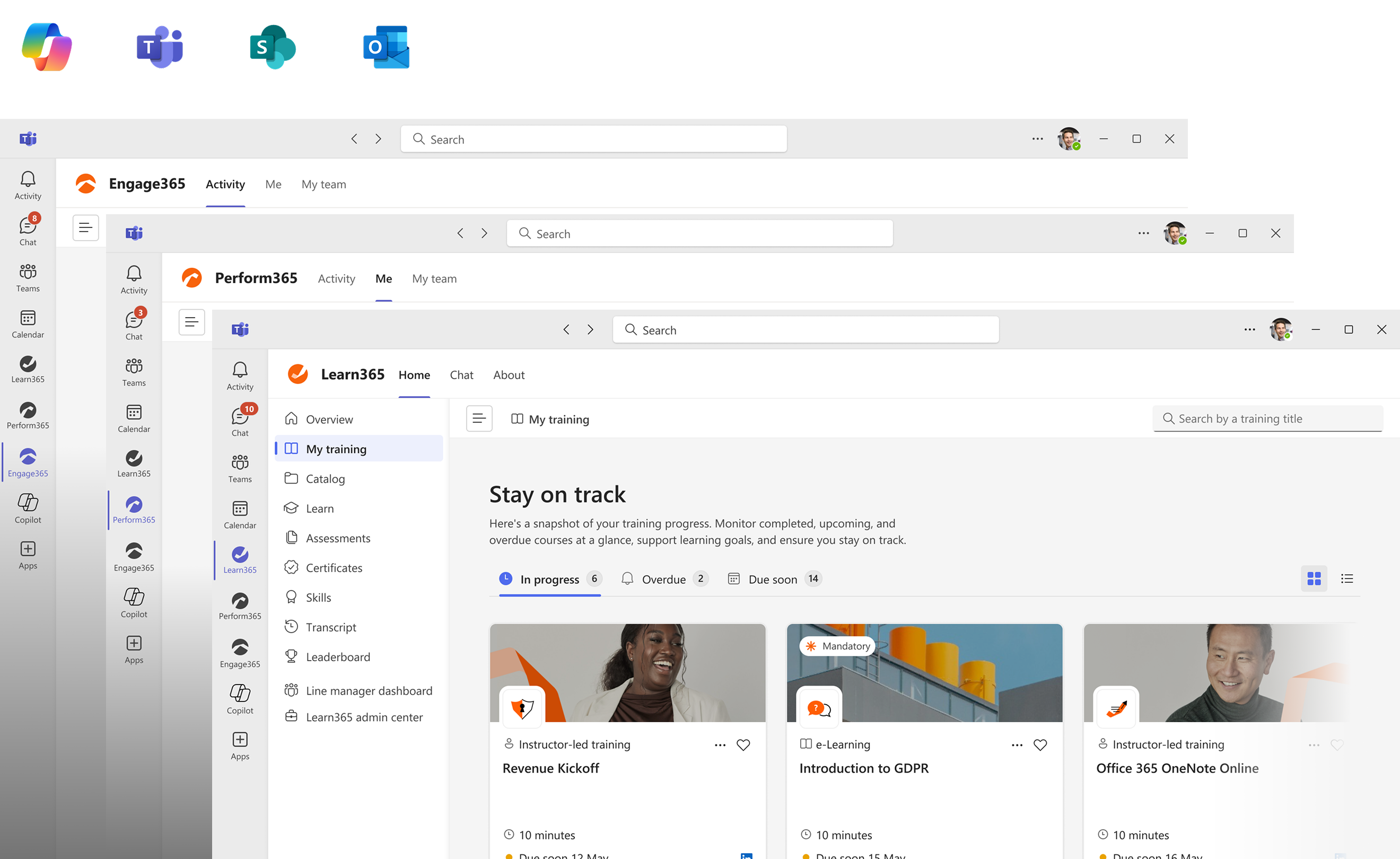
Task: Open Learn365 app in Engage365 window sidebar
Action: tap(28, 369)
